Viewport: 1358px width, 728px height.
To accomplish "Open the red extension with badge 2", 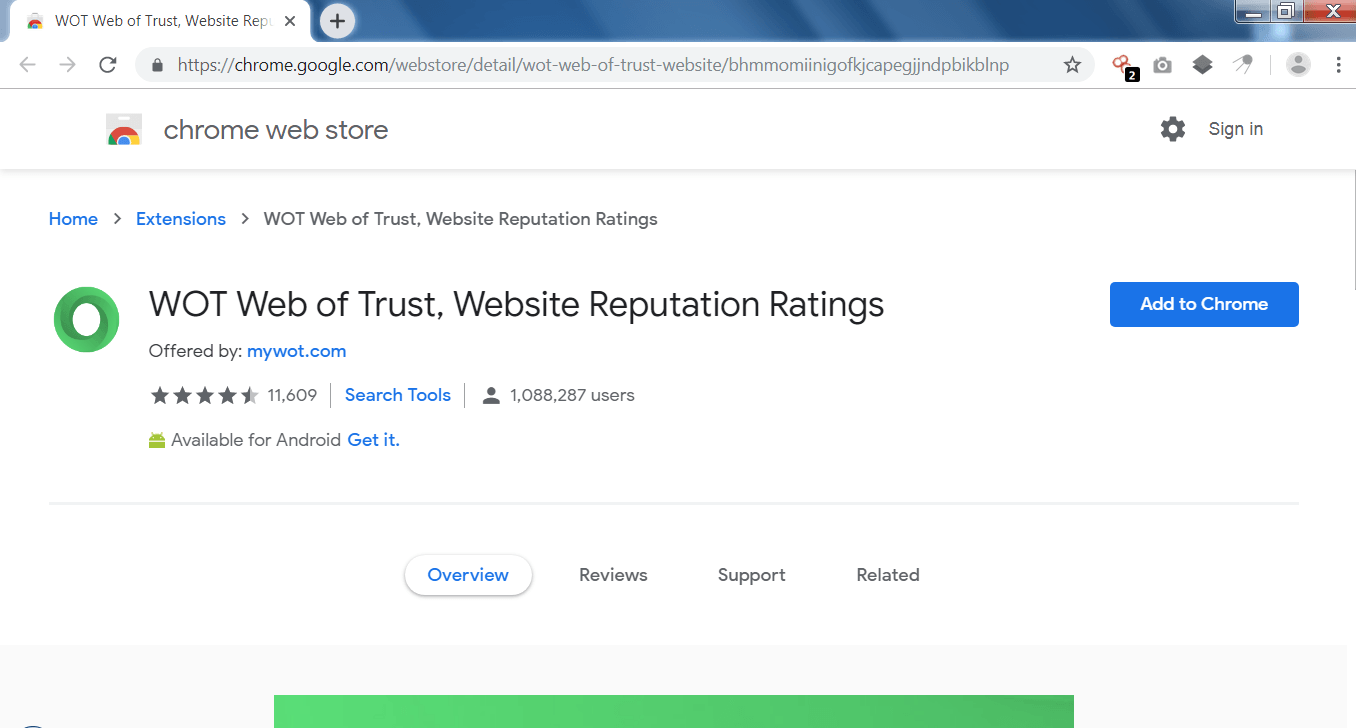I will (1123, 66).
